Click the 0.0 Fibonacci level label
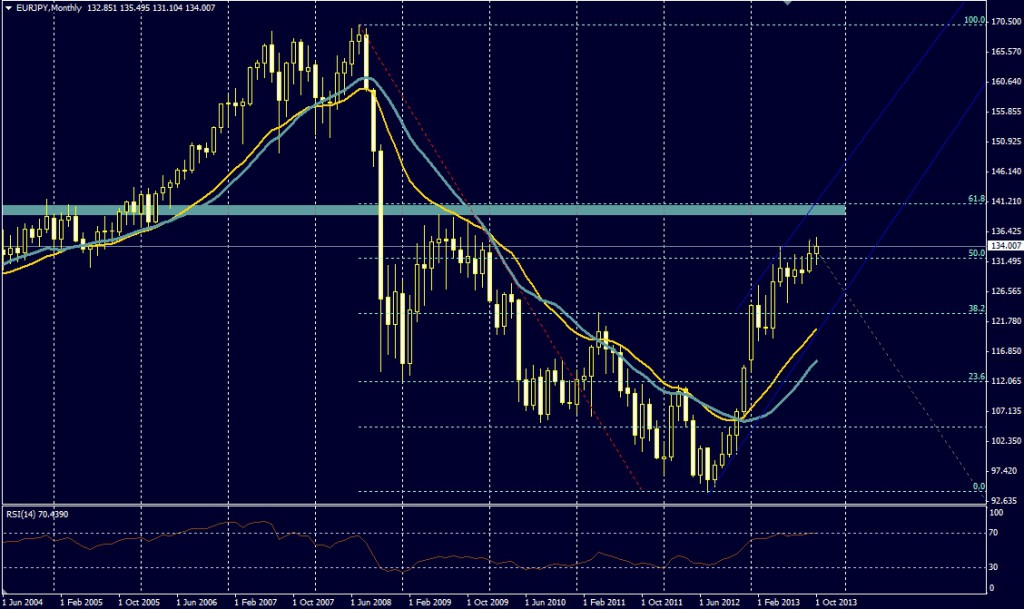The image size is (1024, 609). (x=980, y=486)
